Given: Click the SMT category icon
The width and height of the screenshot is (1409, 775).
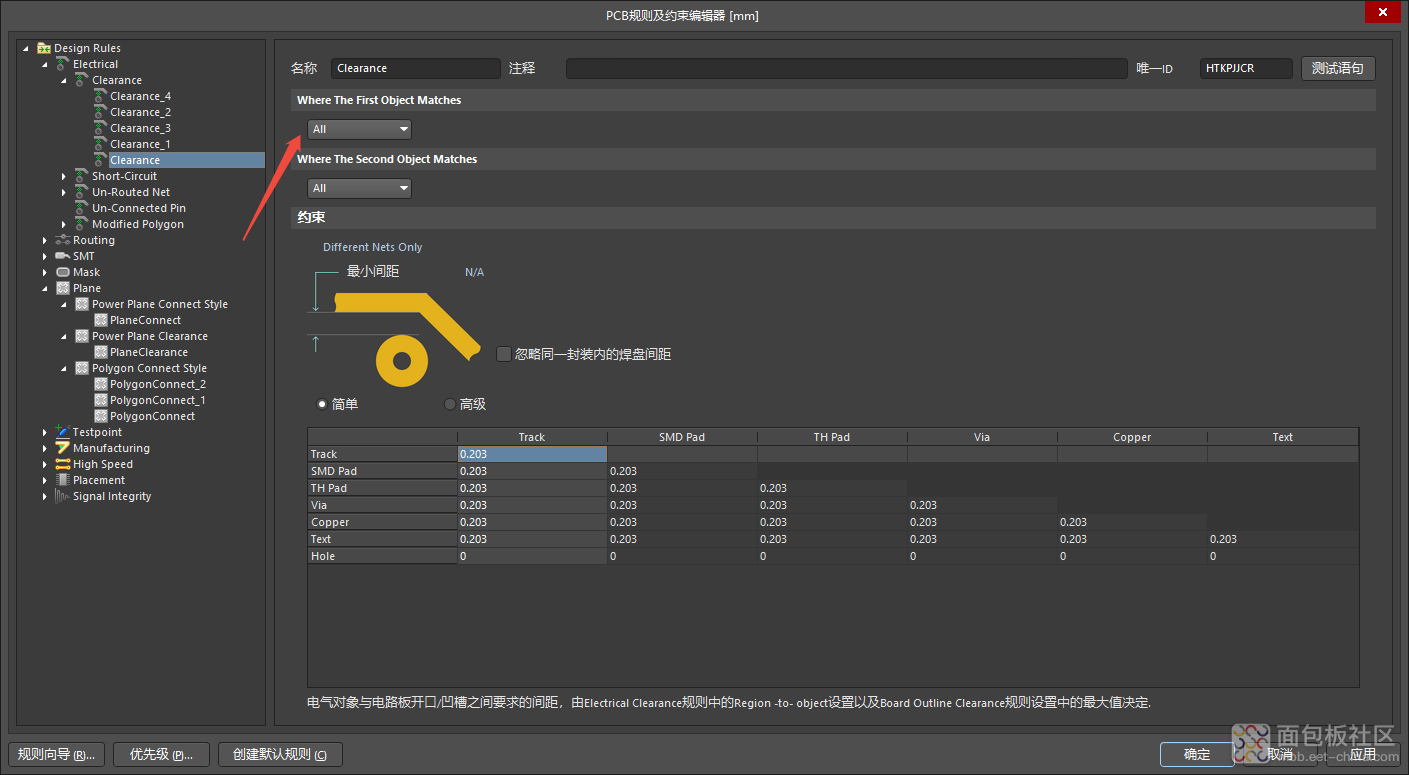Looking at the screenshot, I should point(63,256).
